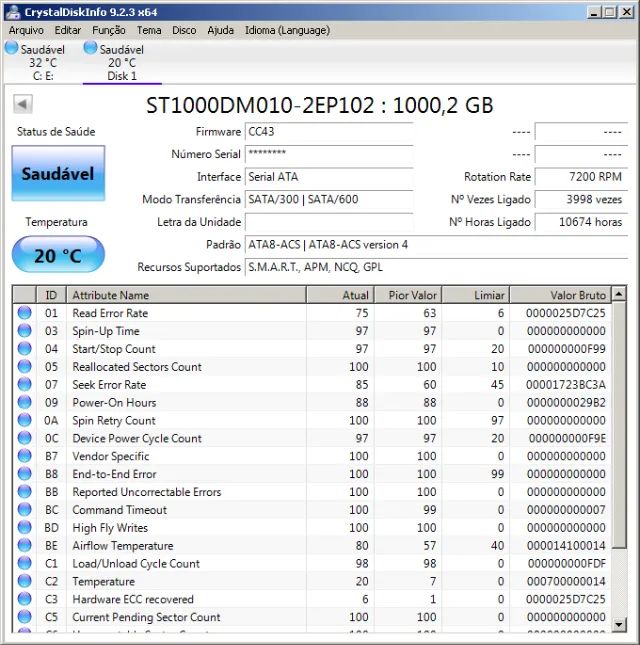Open the Disco menu
The image size is (640, 645).
(x=184, y=30)
